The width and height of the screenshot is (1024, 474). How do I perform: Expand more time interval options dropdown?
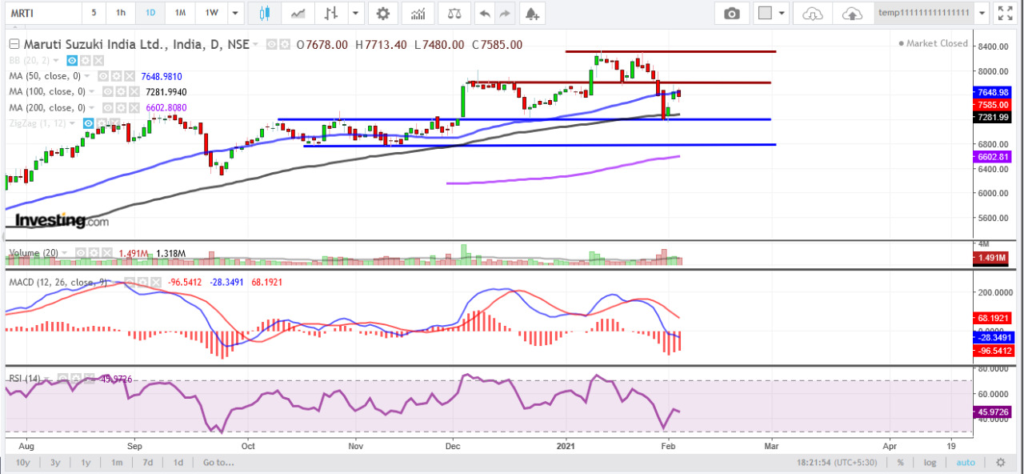tap(236, 13)
